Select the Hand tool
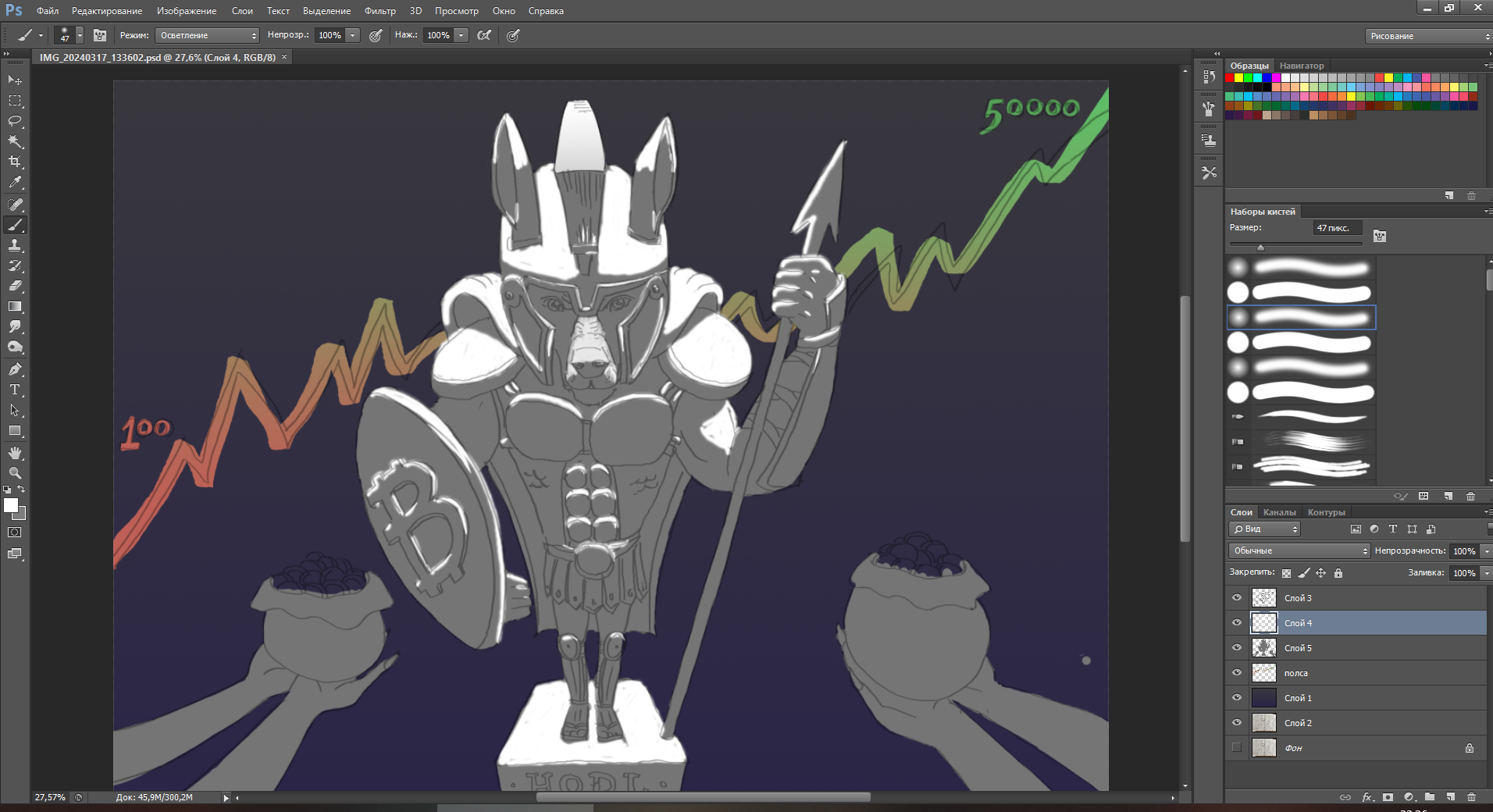This screenshot has height=812, width=1493. point(15,453)
